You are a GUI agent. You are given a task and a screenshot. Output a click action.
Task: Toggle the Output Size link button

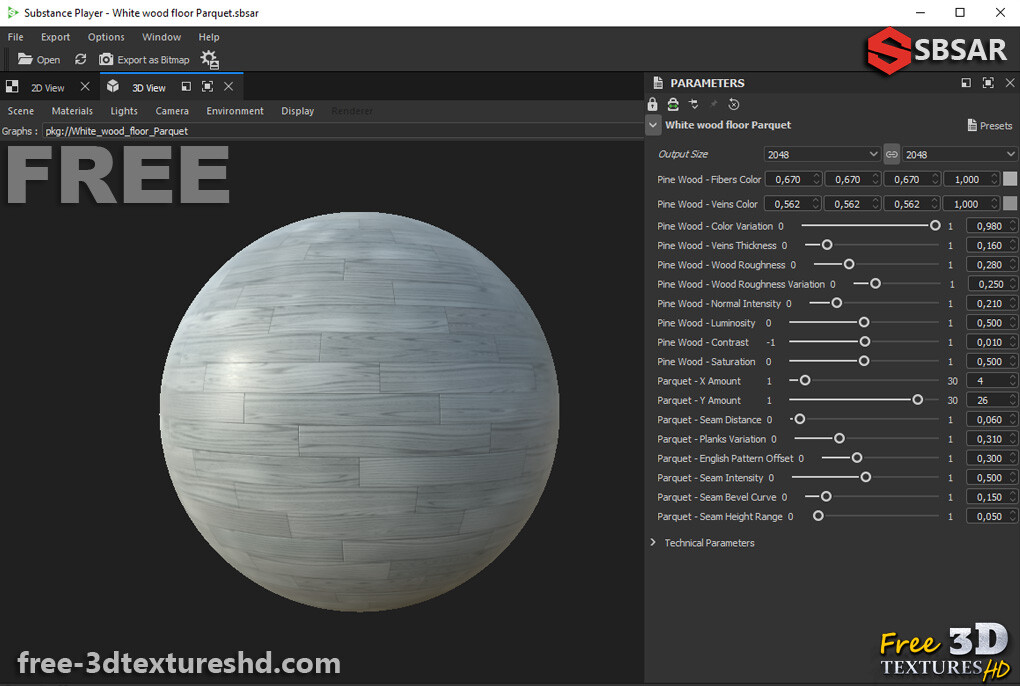pos(893,154)
